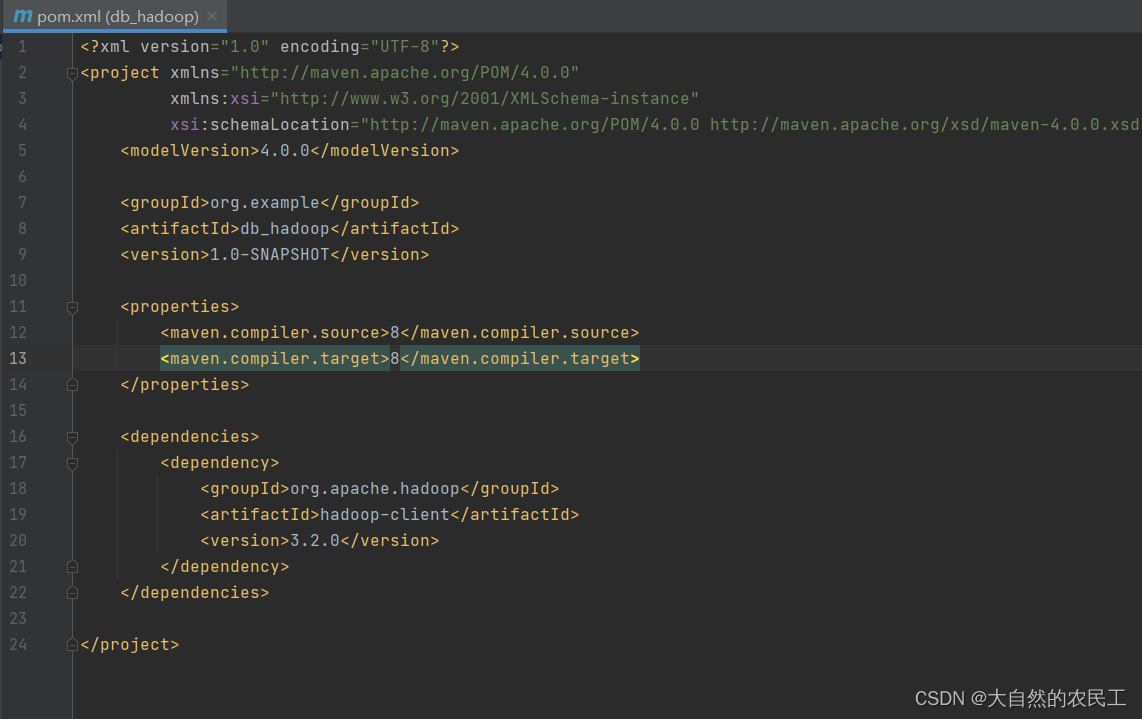Click line number 20 in the gutter
1142x719 pixels.
[18, 541]
